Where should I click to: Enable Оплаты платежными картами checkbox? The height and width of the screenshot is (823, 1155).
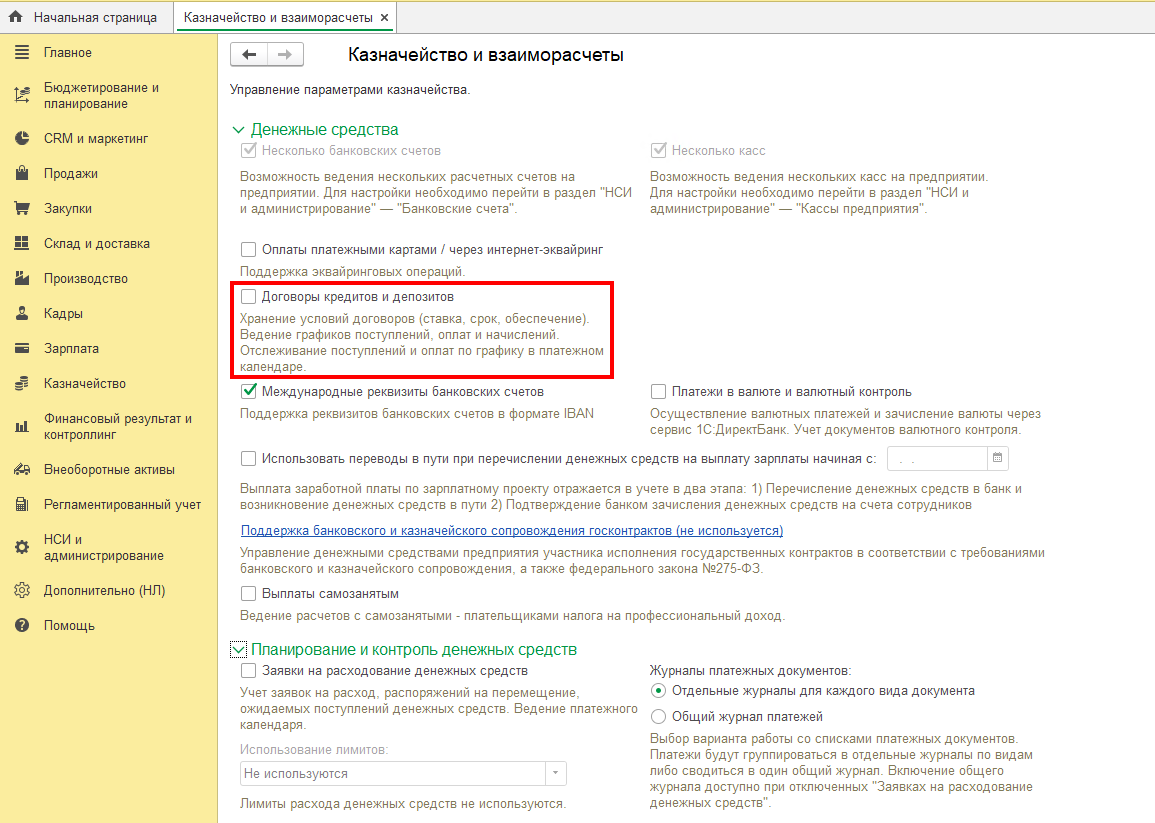249,250
